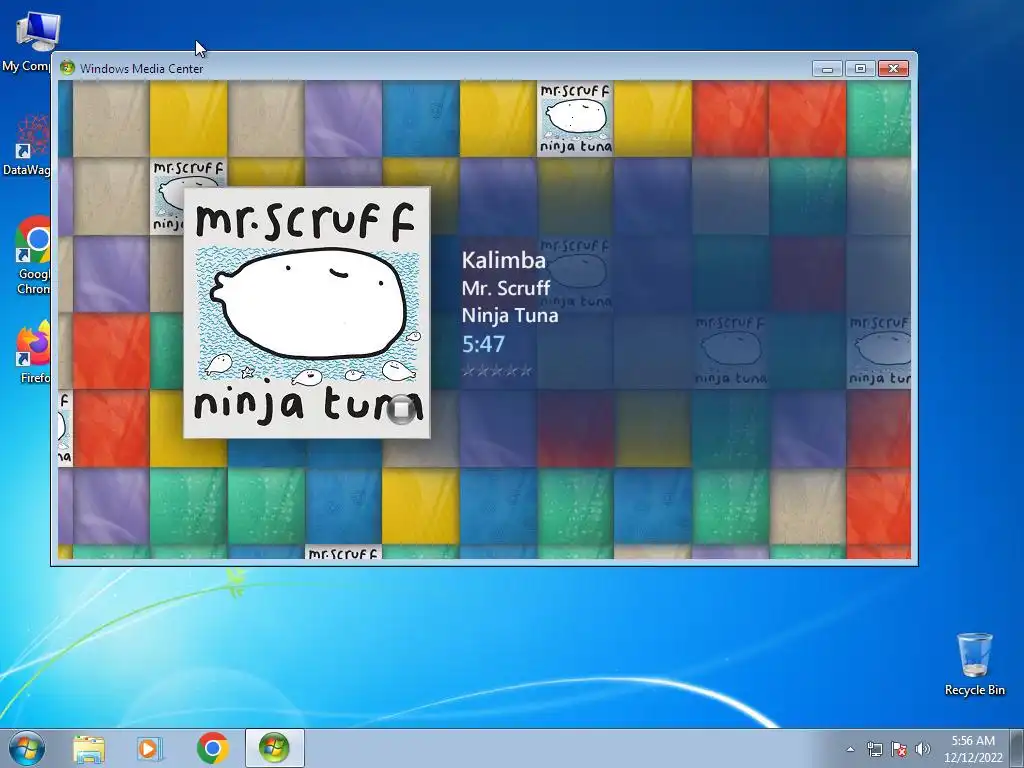
Task: Click the track time 5:47
Action: (483, 344)
